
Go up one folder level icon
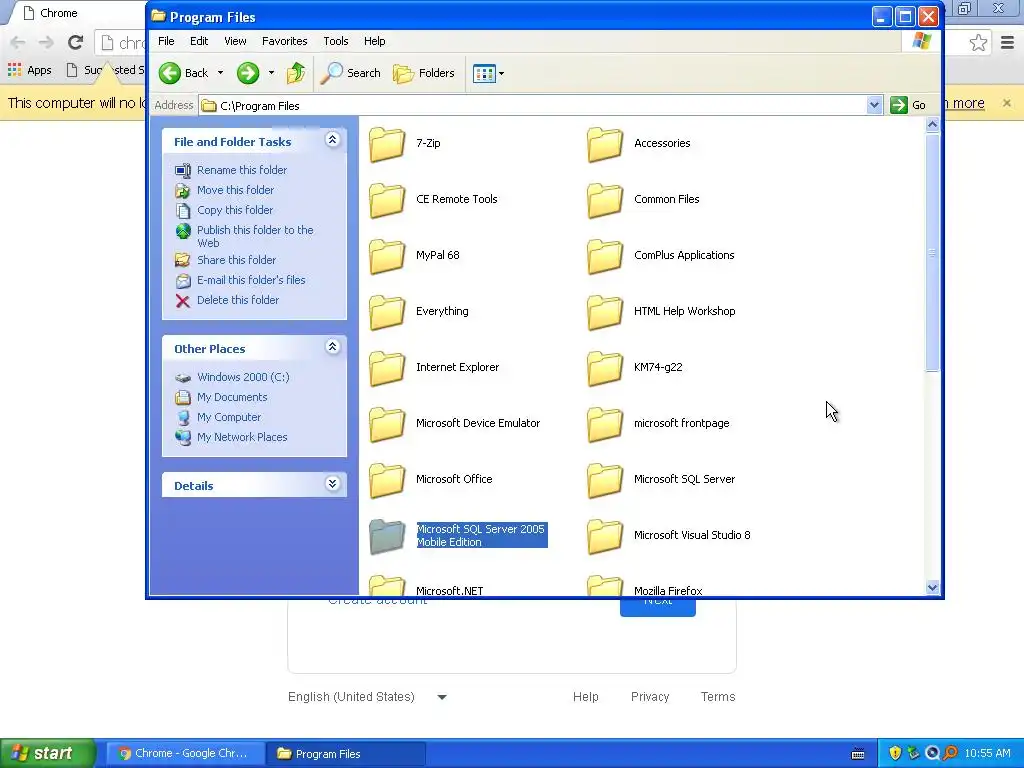[x=296, y=73]
